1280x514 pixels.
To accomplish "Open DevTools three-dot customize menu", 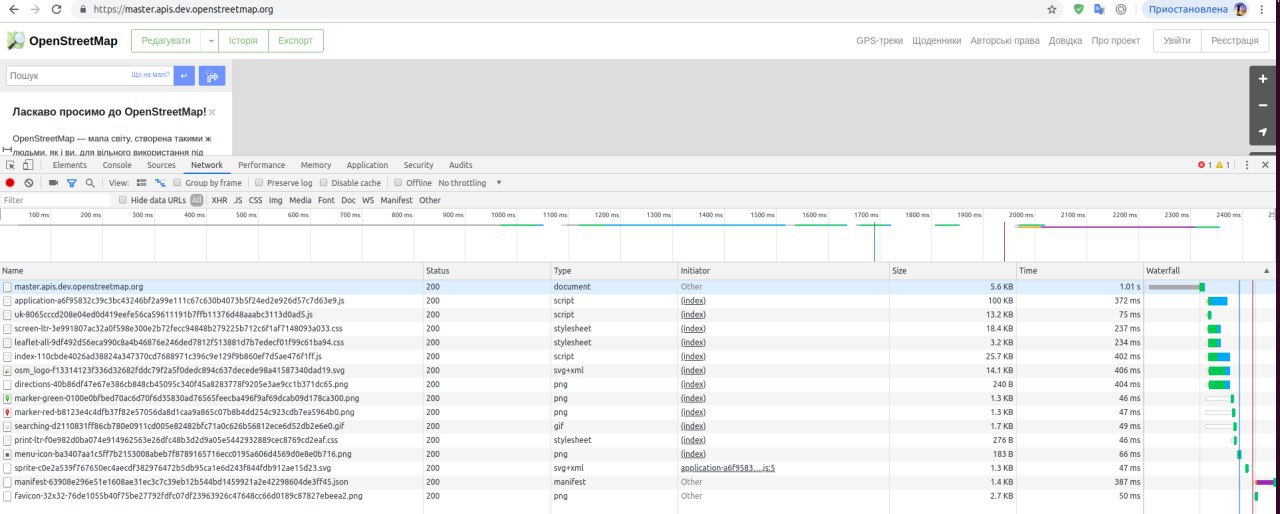I will [1247, 165].
